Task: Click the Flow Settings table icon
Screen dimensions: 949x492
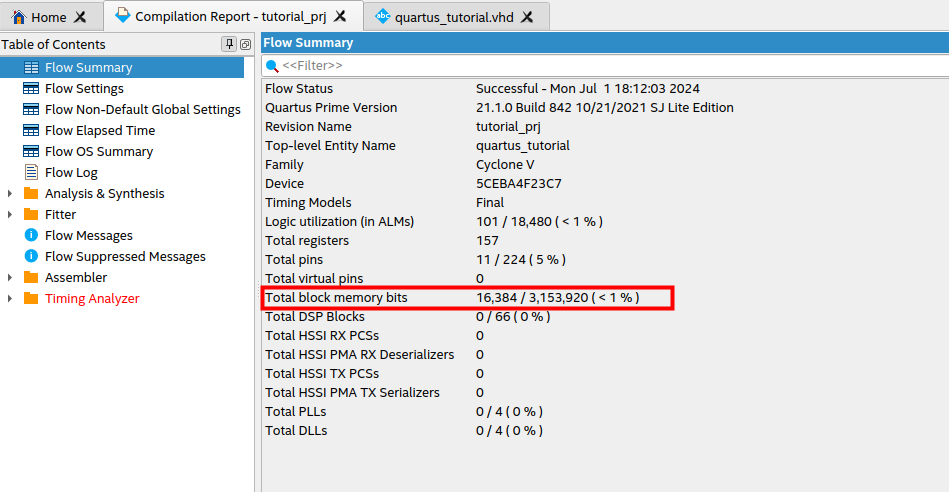Action: click(x=31, y=88)
